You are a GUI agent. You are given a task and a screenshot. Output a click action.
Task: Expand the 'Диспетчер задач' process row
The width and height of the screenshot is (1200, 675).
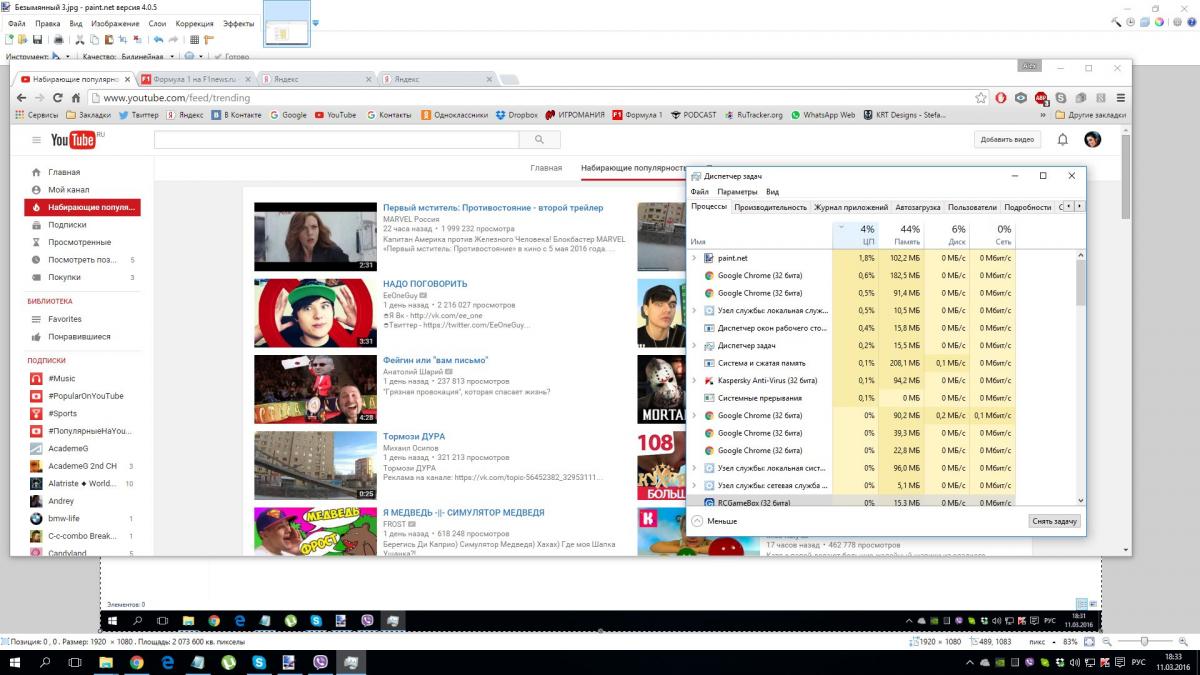click(694, 345)
